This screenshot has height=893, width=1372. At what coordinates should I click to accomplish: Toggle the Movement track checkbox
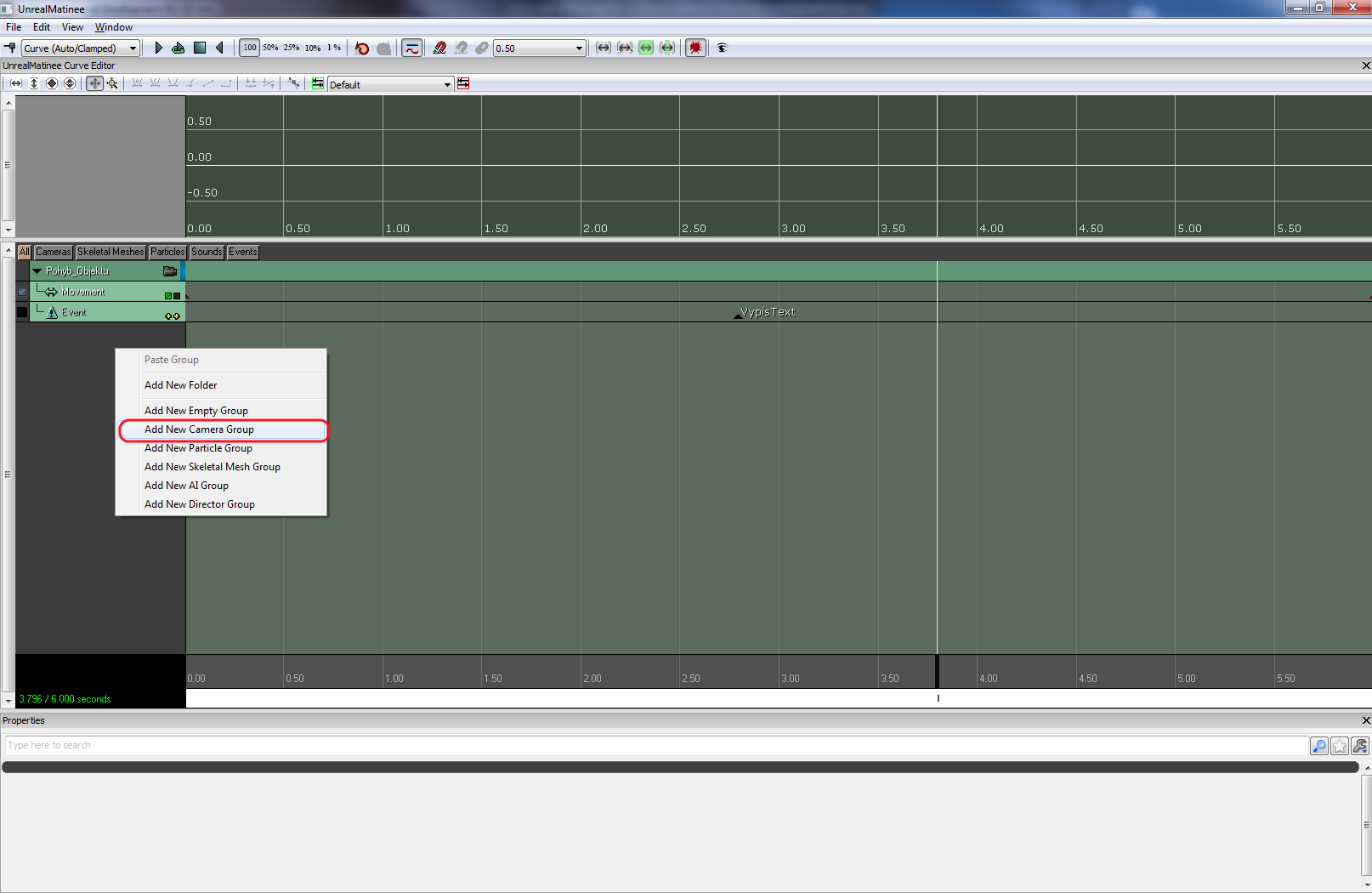(22, 292)
